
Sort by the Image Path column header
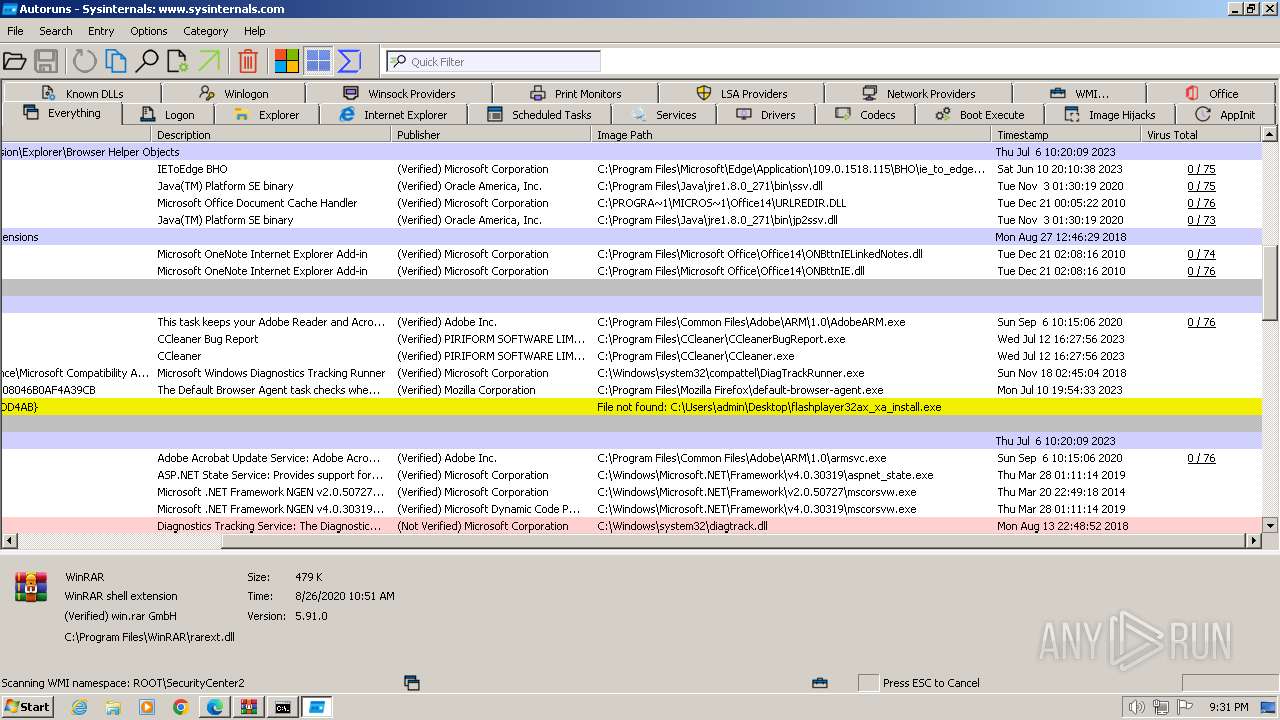pos(792,134)
